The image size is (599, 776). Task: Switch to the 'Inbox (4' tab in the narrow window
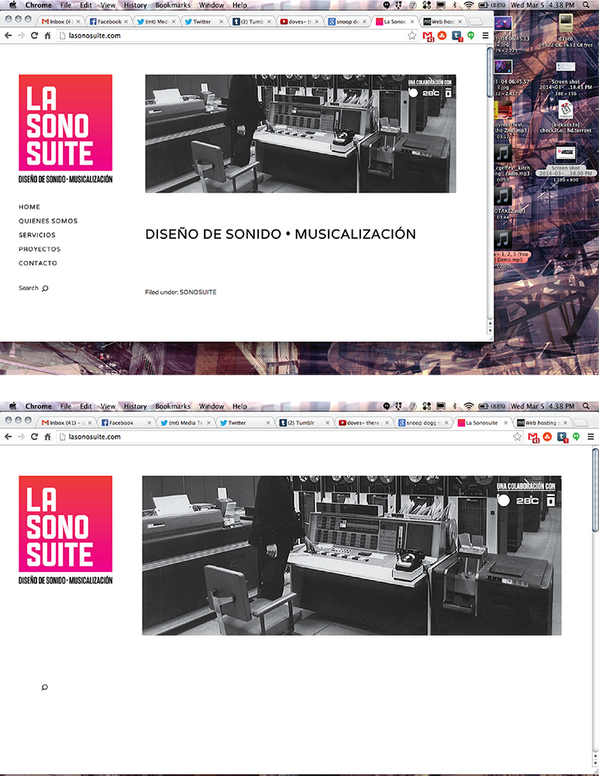coord(60,22)
